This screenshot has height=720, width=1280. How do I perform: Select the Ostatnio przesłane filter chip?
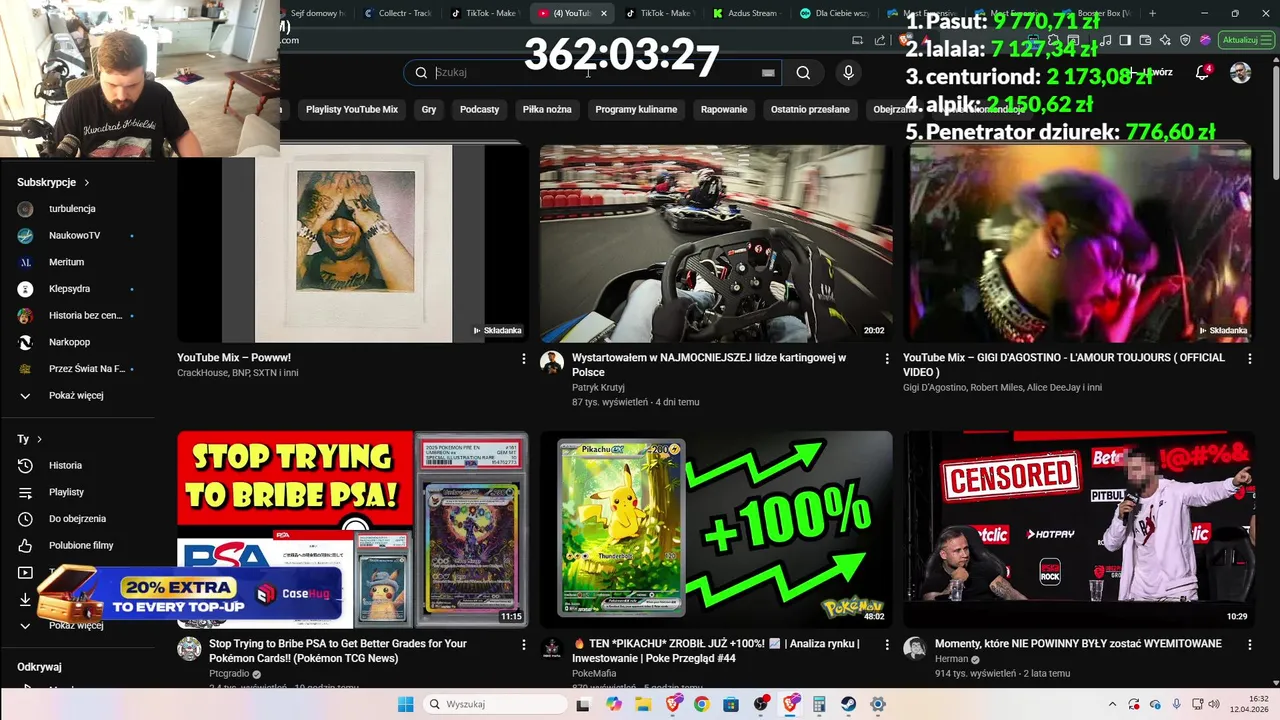tap(810, 109)
